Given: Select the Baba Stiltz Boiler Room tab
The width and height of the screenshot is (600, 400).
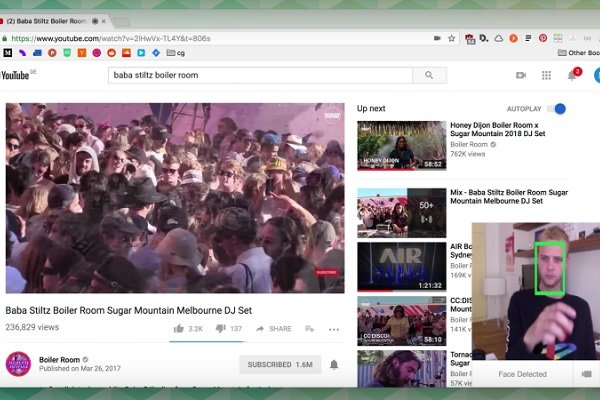Looking at the screenshot, I should pos(50,20).
